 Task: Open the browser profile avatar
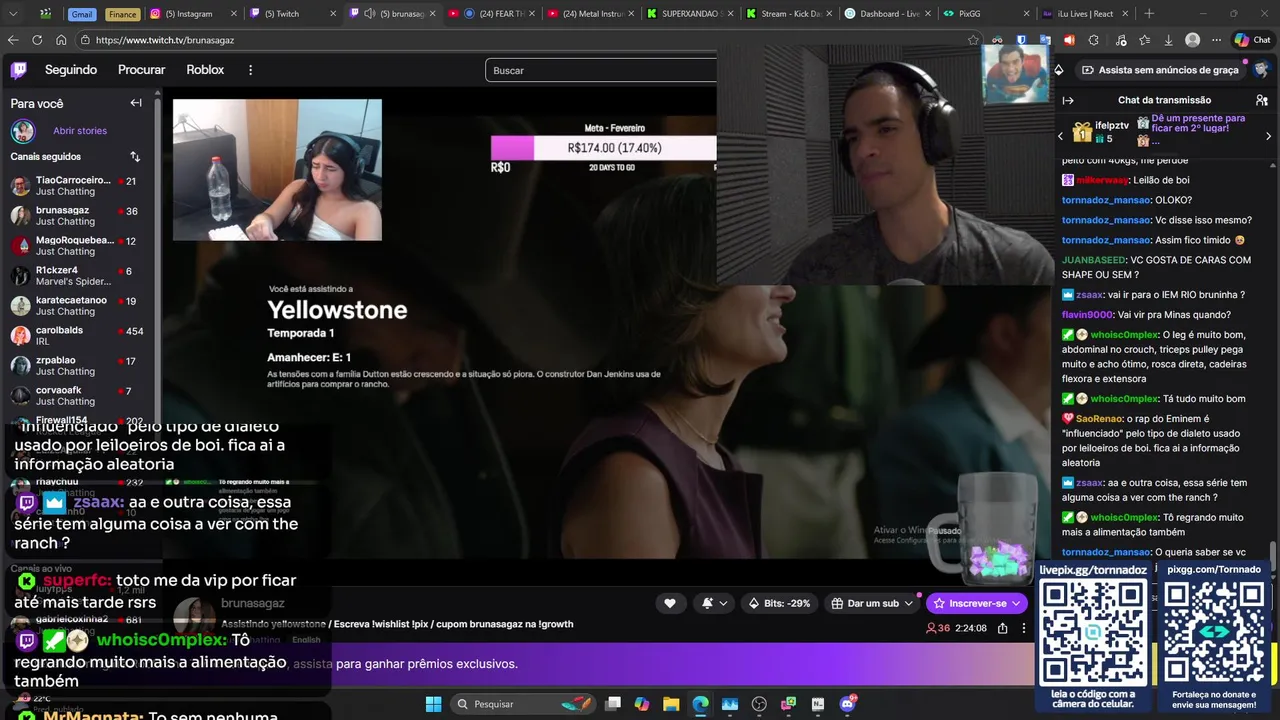[1192, 40]
